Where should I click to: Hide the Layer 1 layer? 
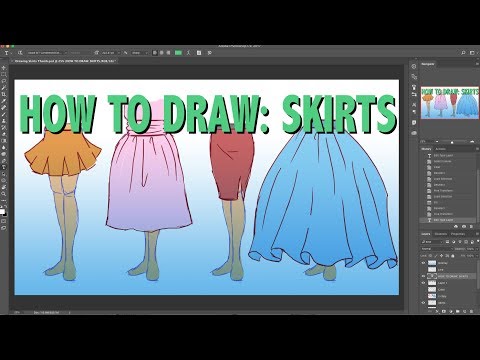coord(423,283)
